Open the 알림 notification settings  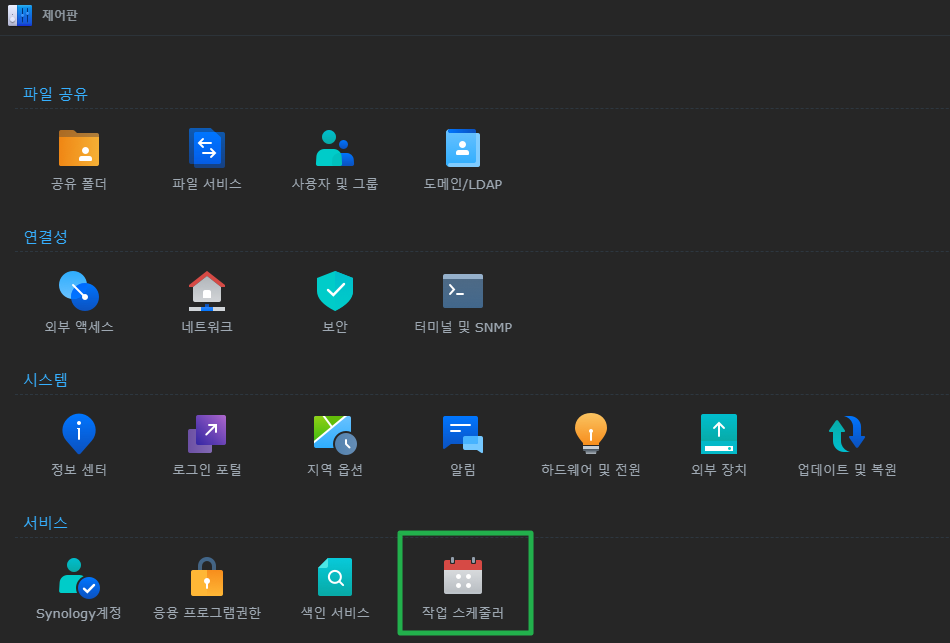pyautogui.click(x=463, y=434)
